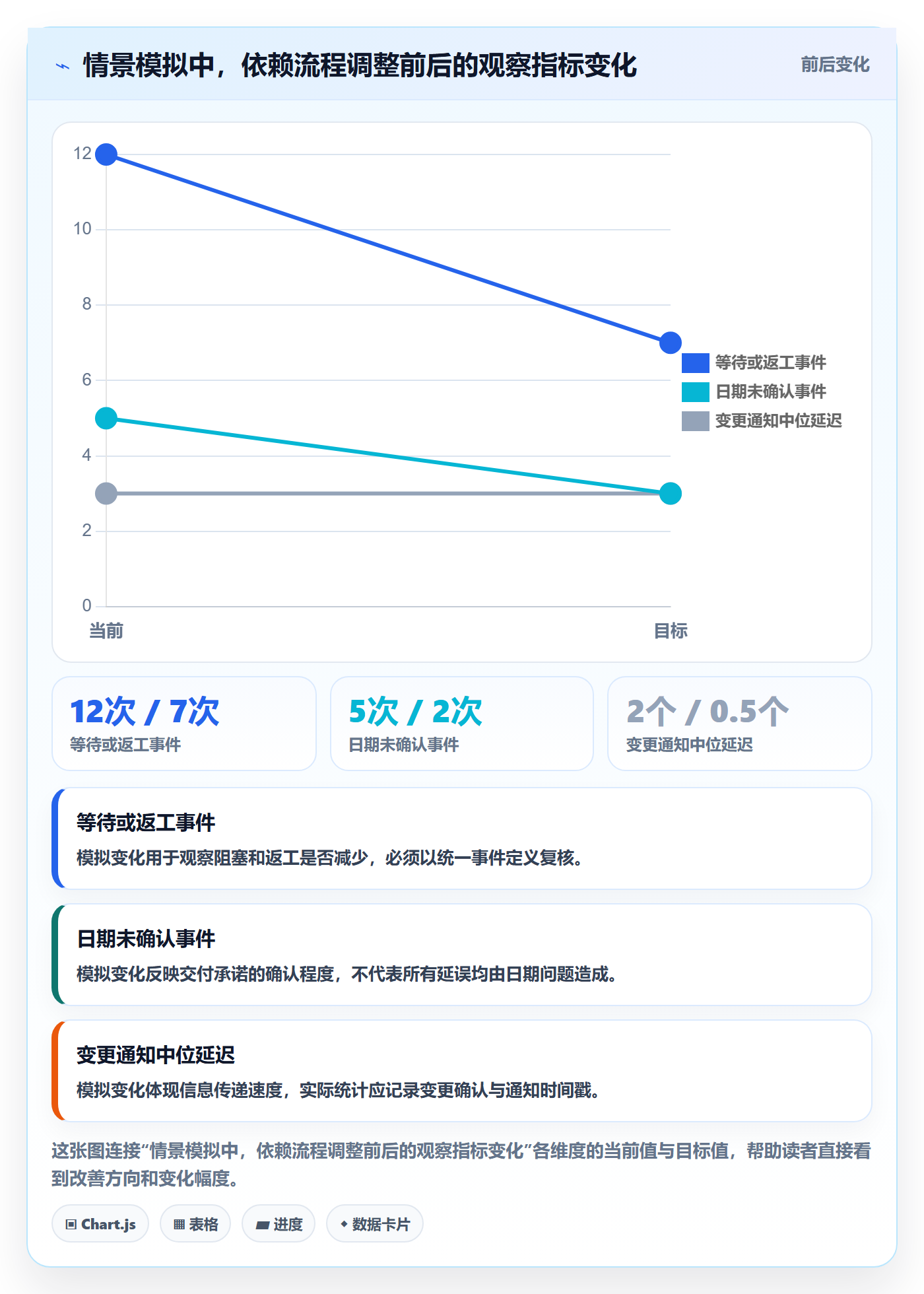The width and height of the screenshot is (924, 1294).
Task: Click the sentence starting 模拟变化反映交付承诺
Action: tap(347, 974)
